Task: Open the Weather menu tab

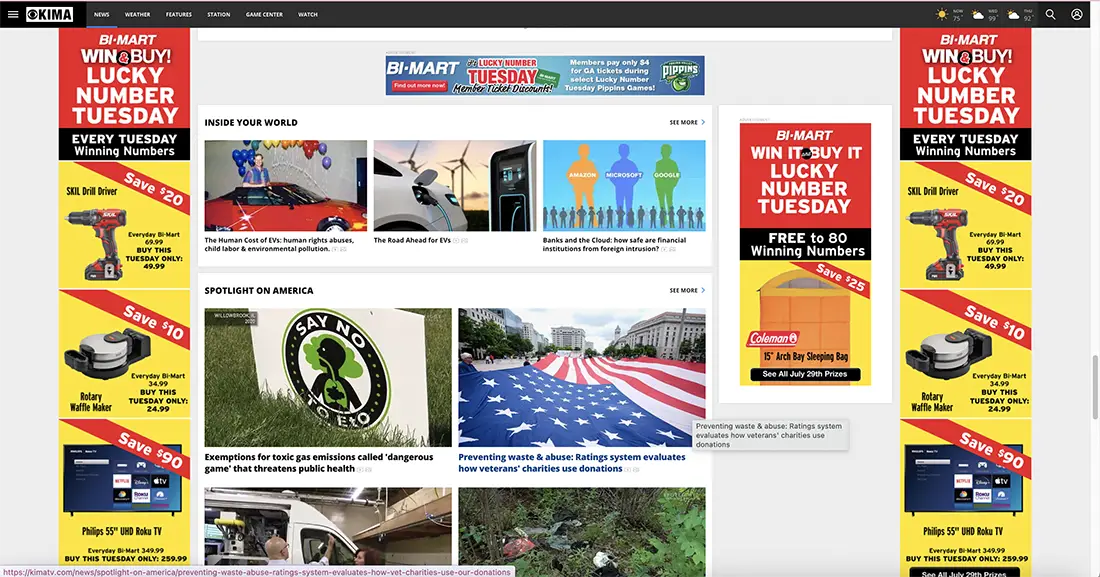Action: [138, 14]
